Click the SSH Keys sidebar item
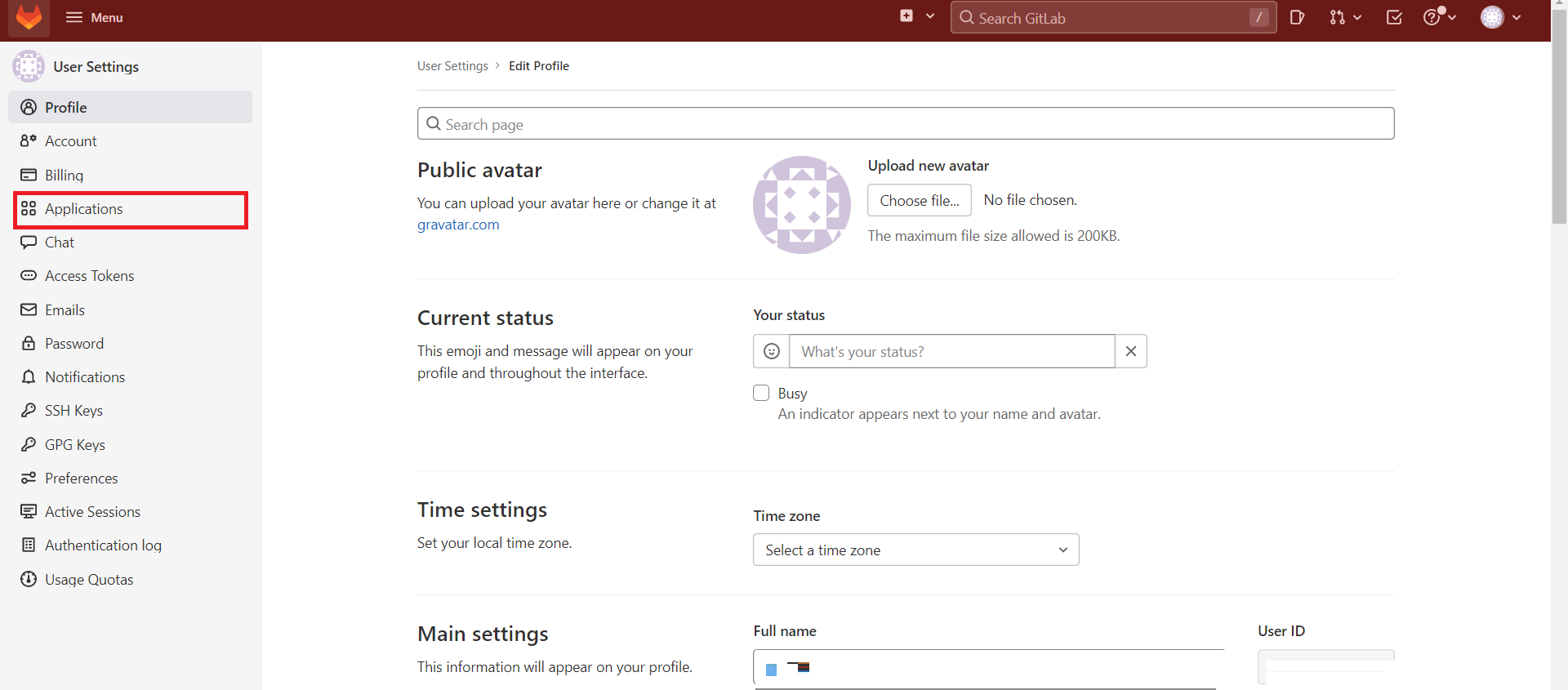Viewport: 1568px width, 690px height. pyautogui.click(x=73, y=411)
